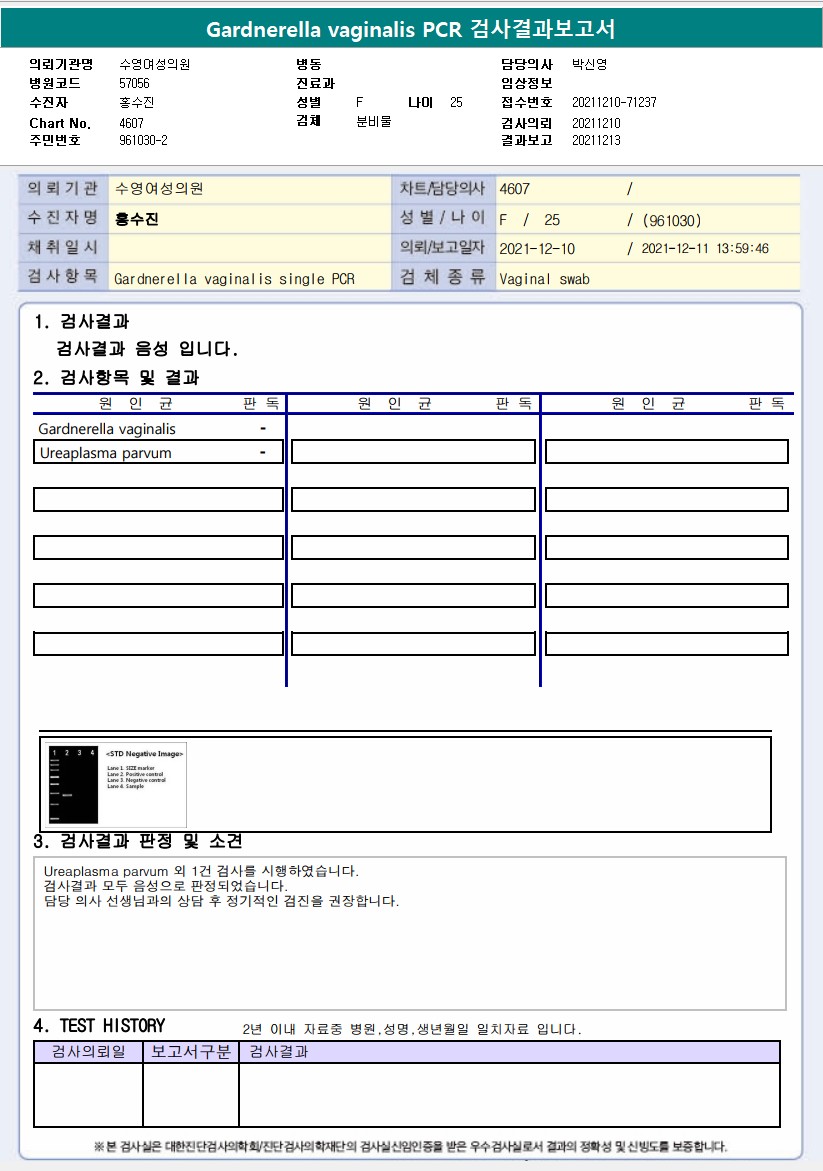Image resolution: width=823 pixels, height=1171 pixels.
Task: Click the empty 채취일시 field
Action: [x=249, y=248]
